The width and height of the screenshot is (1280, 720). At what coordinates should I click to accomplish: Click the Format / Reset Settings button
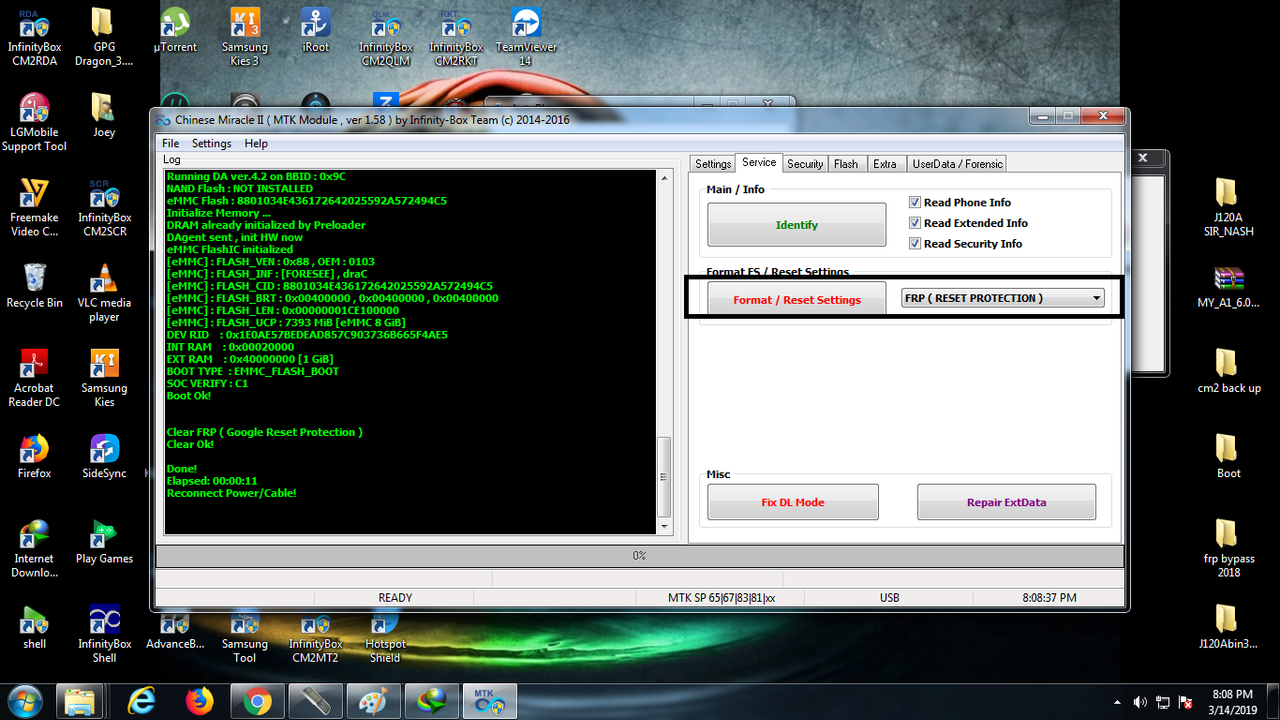coord(796,298)
